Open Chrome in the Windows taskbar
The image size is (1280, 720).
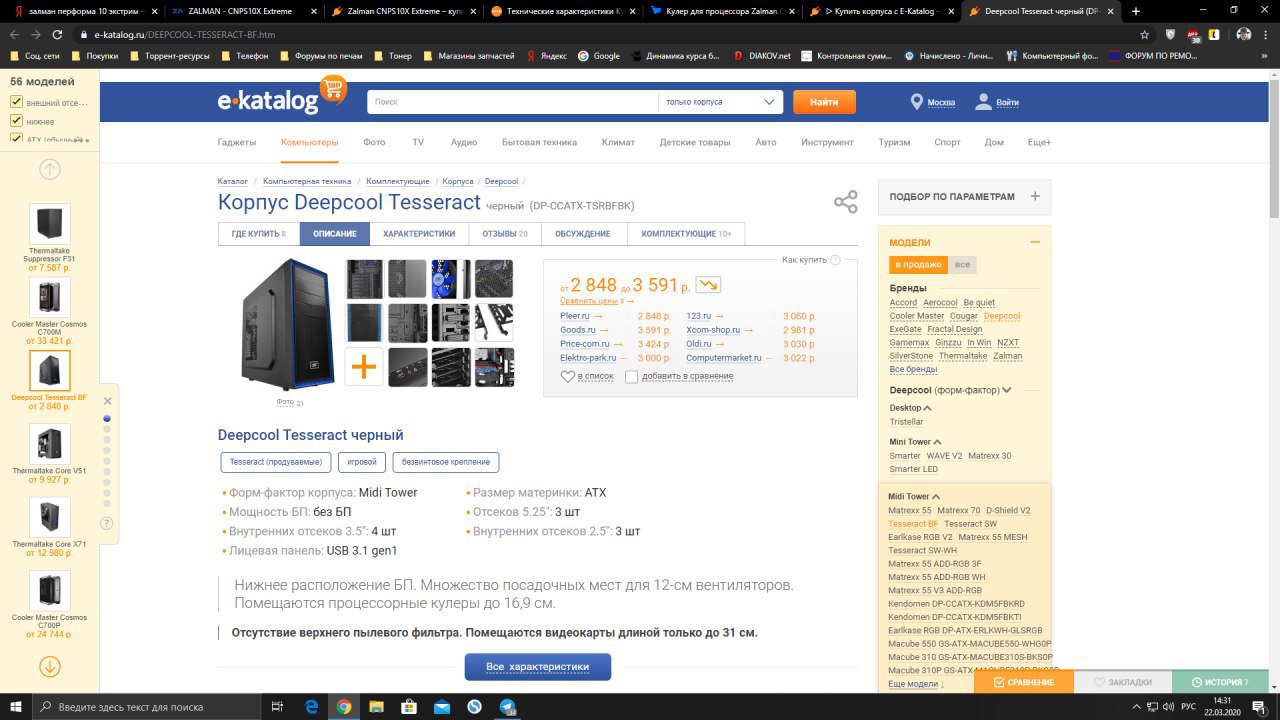pyautogui.click(x=344, y=707)
